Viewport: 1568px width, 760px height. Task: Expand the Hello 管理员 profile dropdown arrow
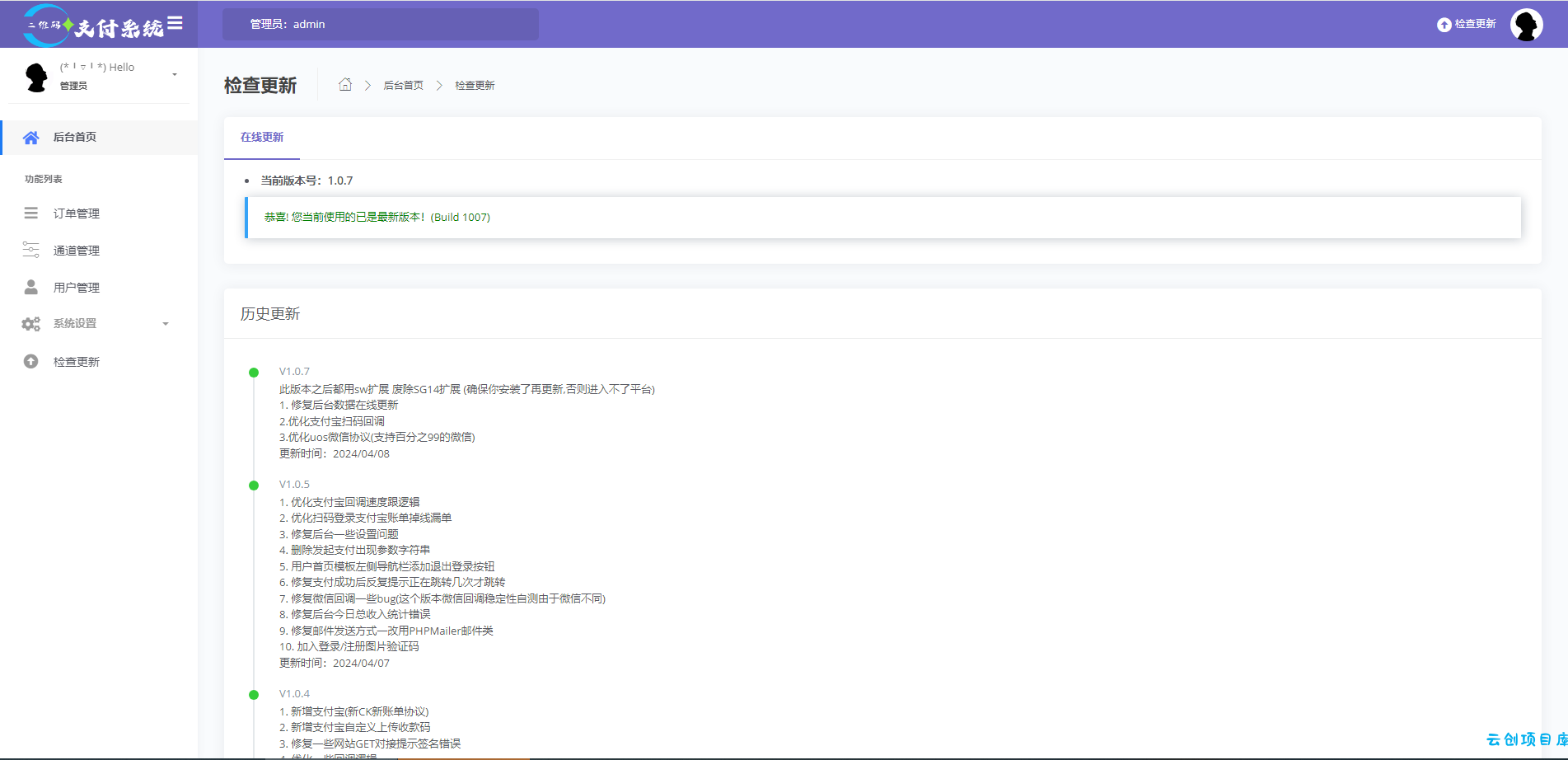[175, 75]
